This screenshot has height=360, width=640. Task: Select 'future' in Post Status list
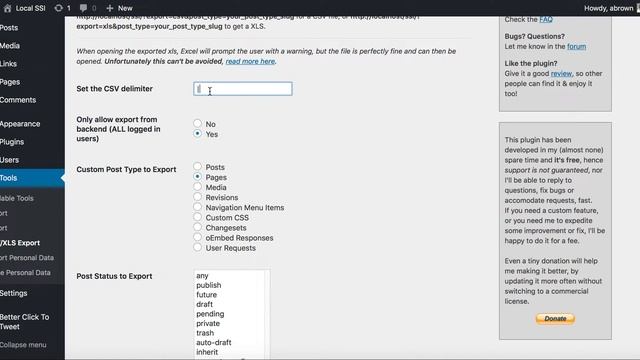pos(207,295)
